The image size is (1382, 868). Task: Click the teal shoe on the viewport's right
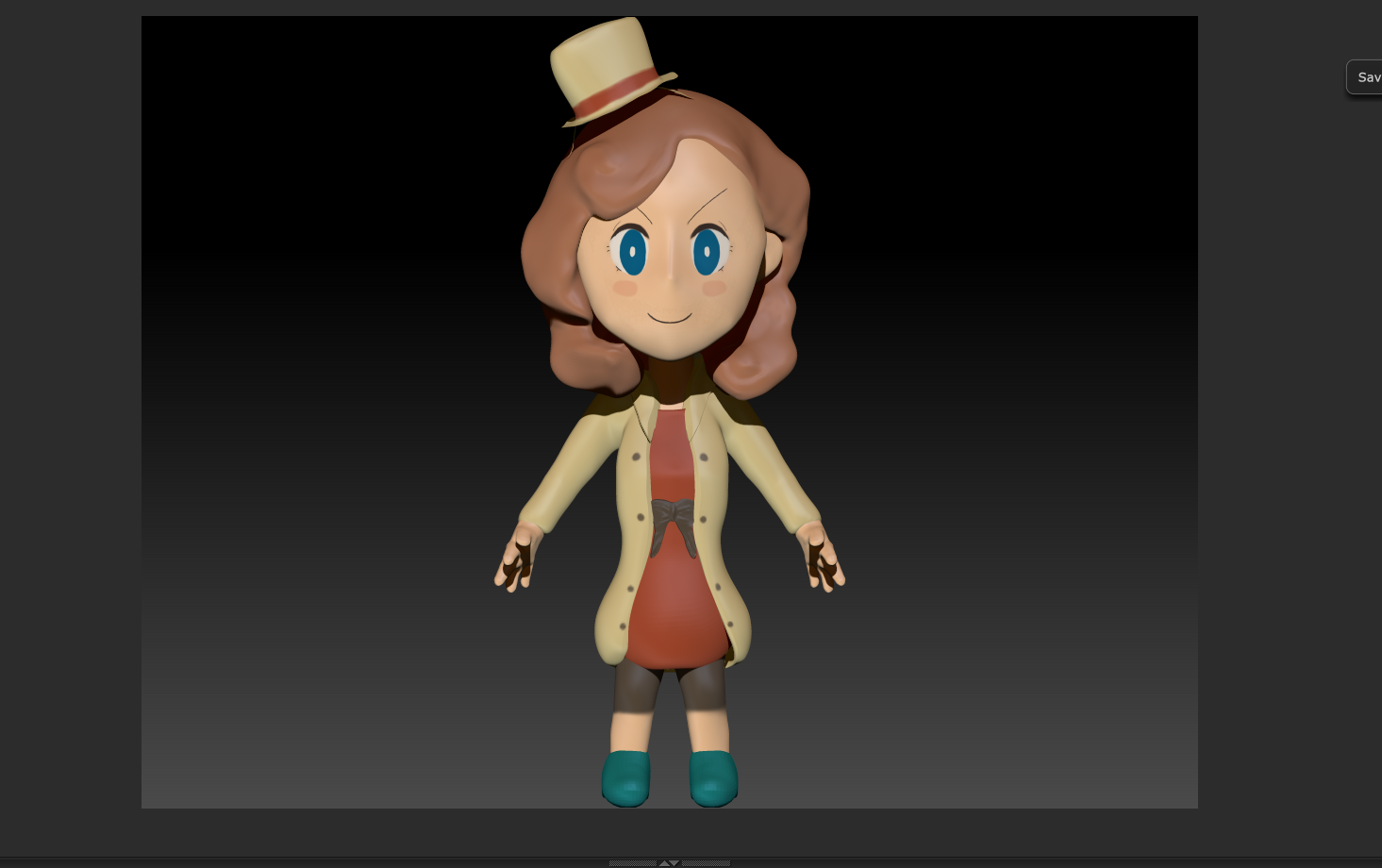pos(713,777)
